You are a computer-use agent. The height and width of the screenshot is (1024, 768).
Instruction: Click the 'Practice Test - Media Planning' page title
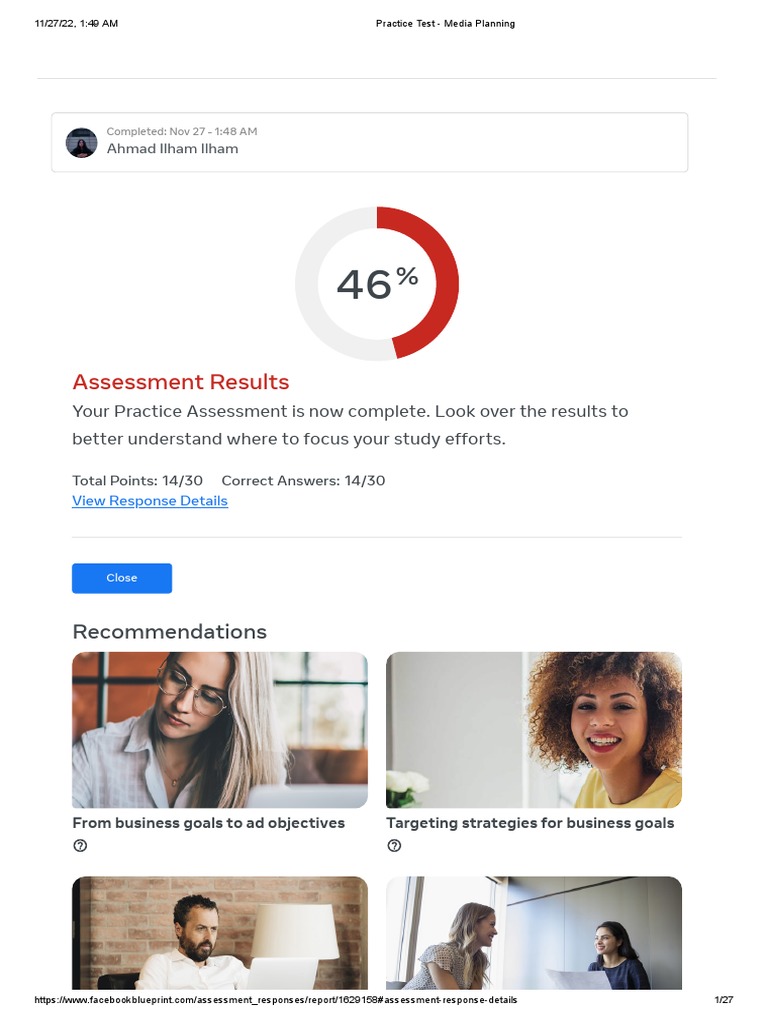pos(445,24)
